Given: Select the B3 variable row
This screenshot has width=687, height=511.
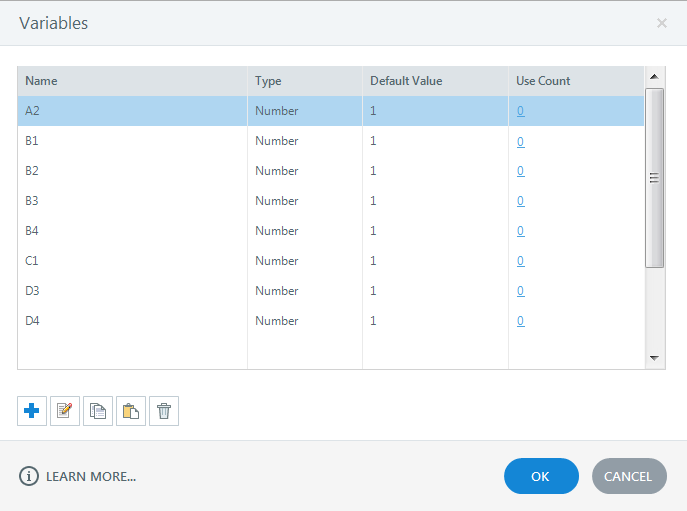Looking at the screenshot, I should pos(130,201).
